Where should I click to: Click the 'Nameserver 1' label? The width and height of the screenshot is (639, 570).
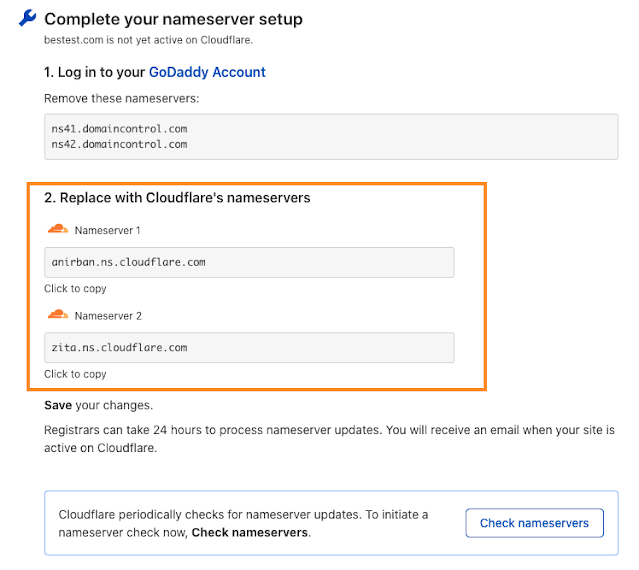108,231
